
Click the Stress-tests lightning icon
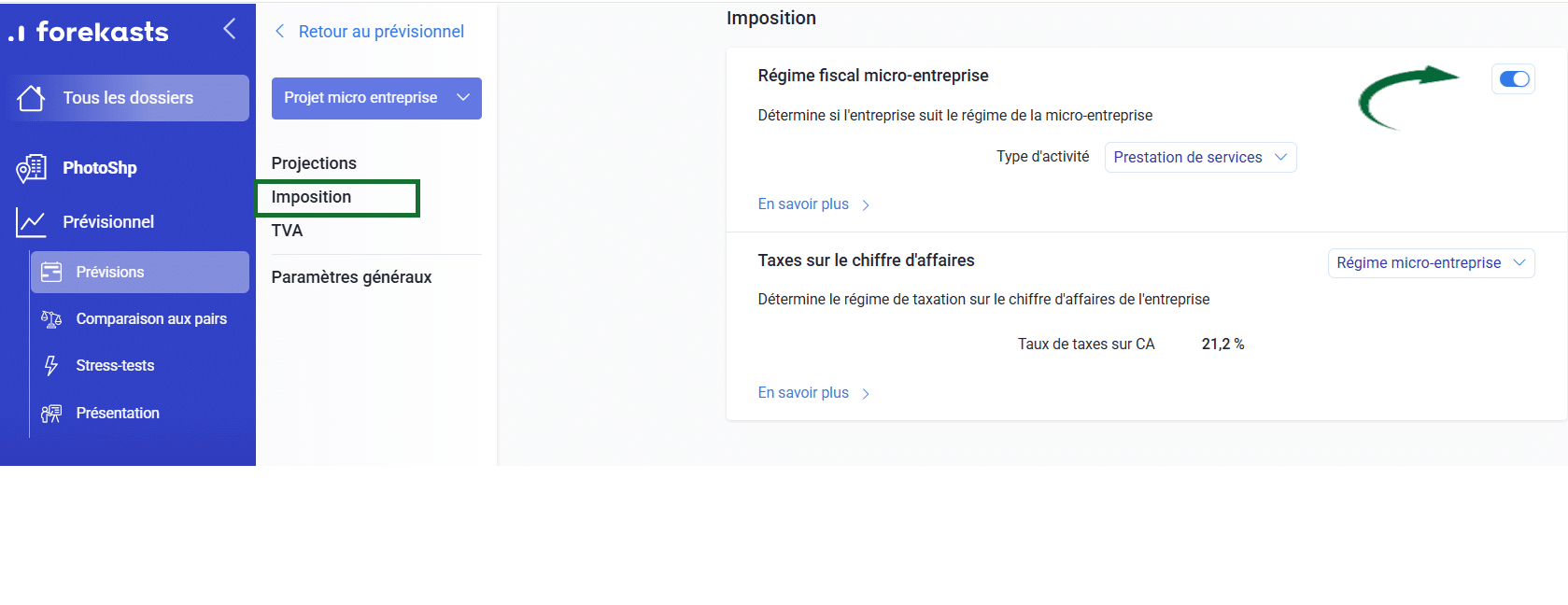pyautogui.click(x=51, y=366)
